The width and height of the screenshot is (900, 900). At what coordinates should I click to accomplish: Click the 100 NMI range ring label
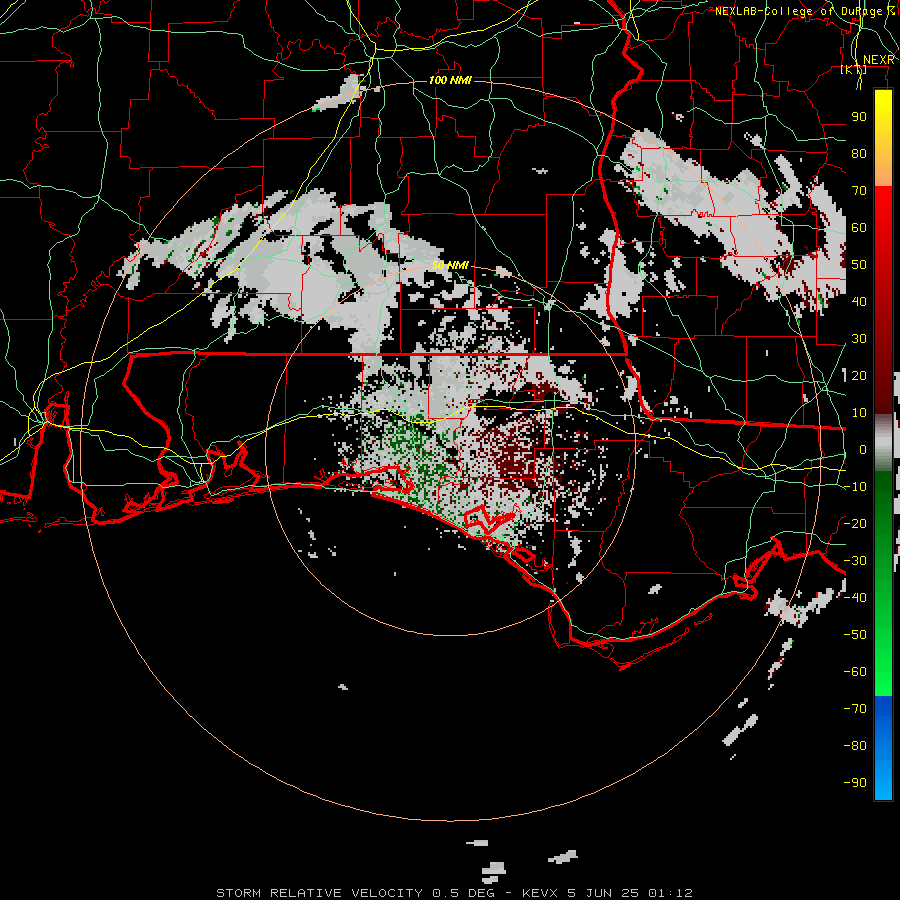coord(450,80)
